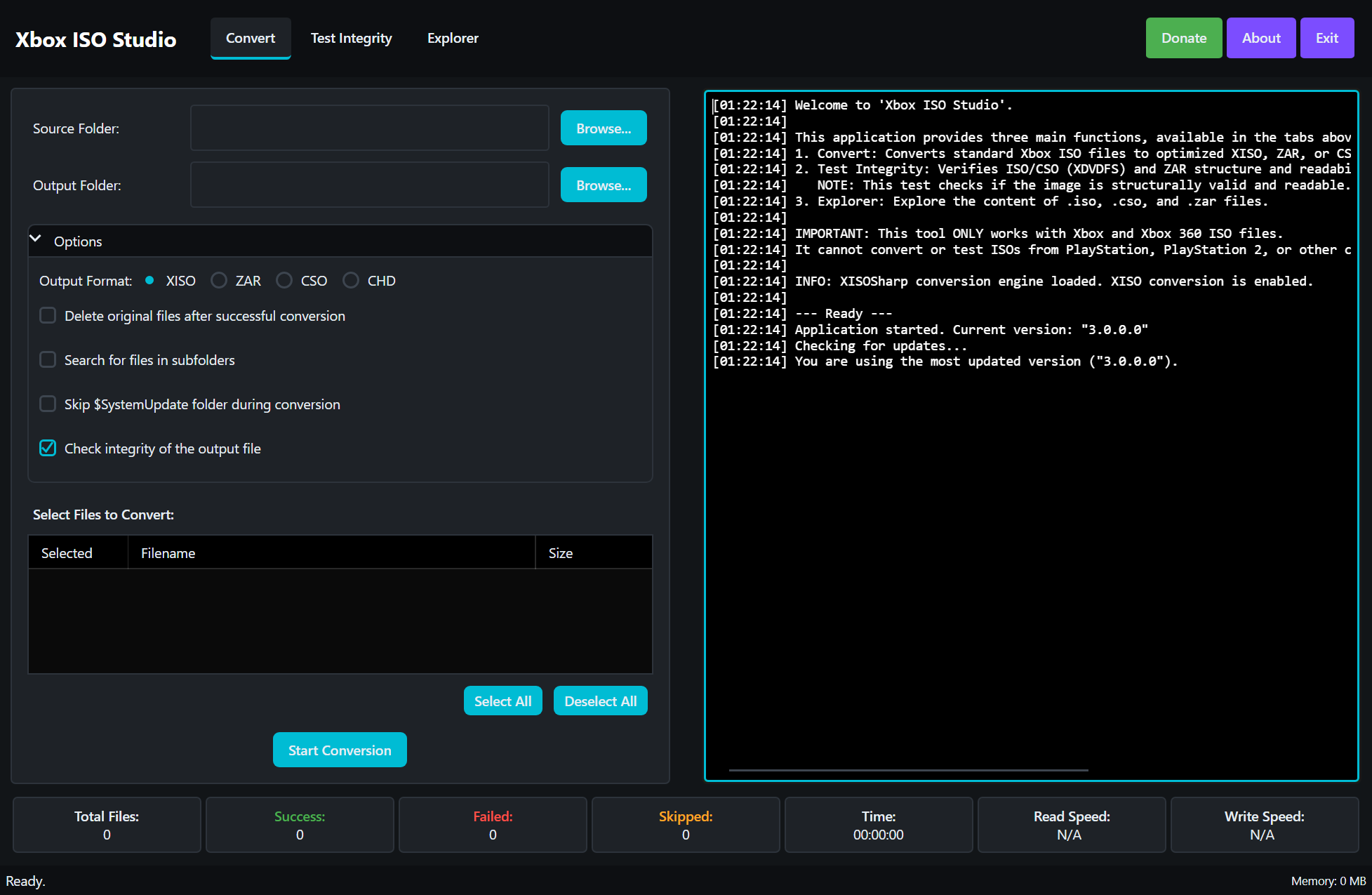The height and width of the screenshot is (895, 1372).
Task: Start the conversion
Action: point(340,750)
